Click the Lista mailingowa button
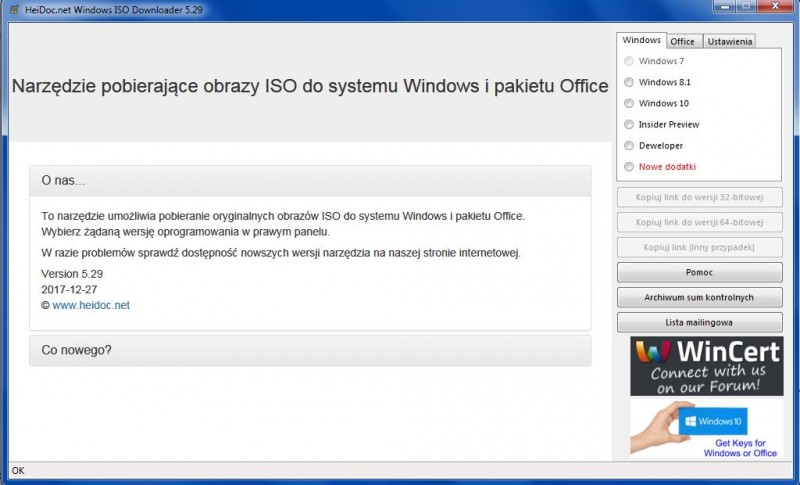Screen dimensions: 800x485 click(699, 322)
